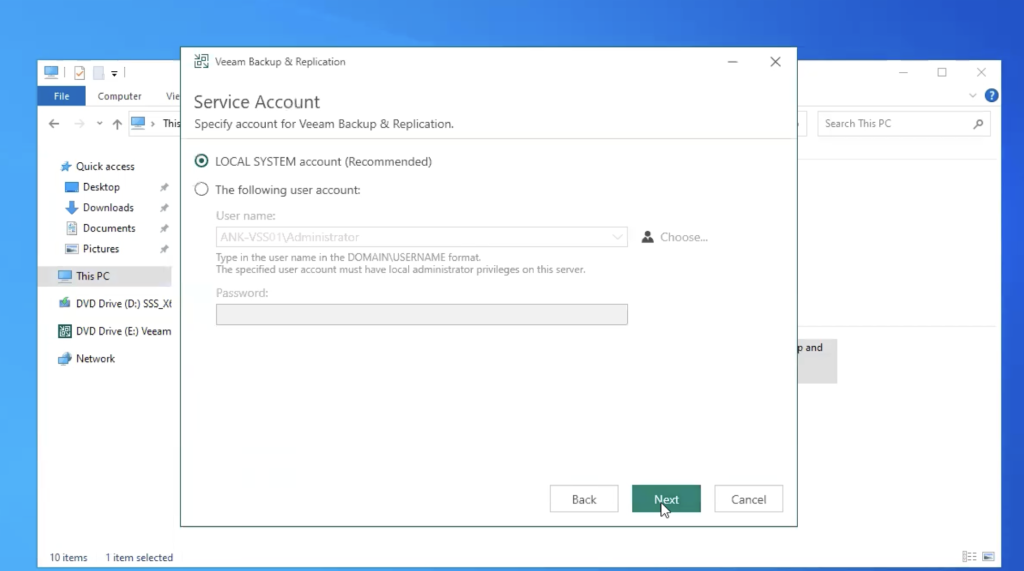Screen dimensions: 1024x571
Task: Click the New folder quick access icon
Action: (x=99, y=73)
